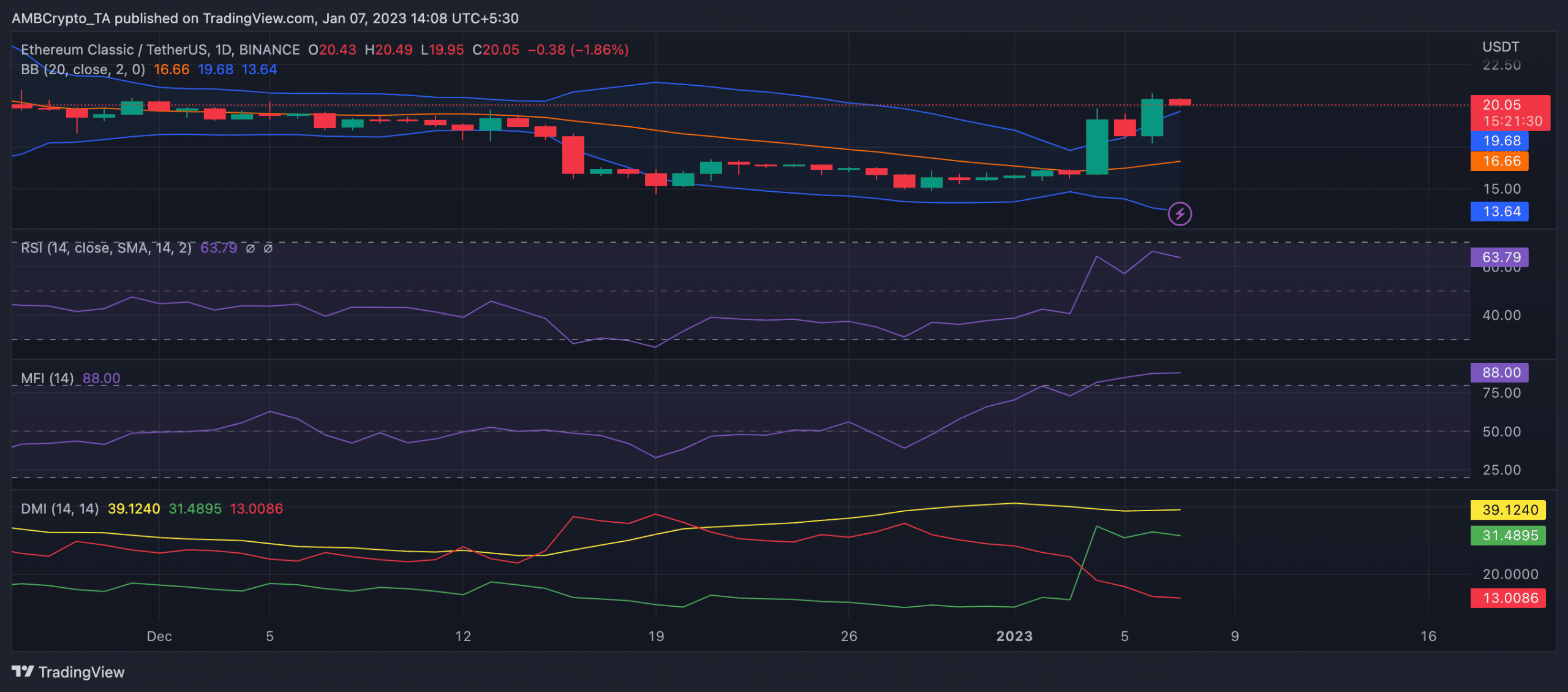The height and width of the screenshot is (692, 1568).
Task: Click the TradingView logo at bottom left
Action: point(68,672)
